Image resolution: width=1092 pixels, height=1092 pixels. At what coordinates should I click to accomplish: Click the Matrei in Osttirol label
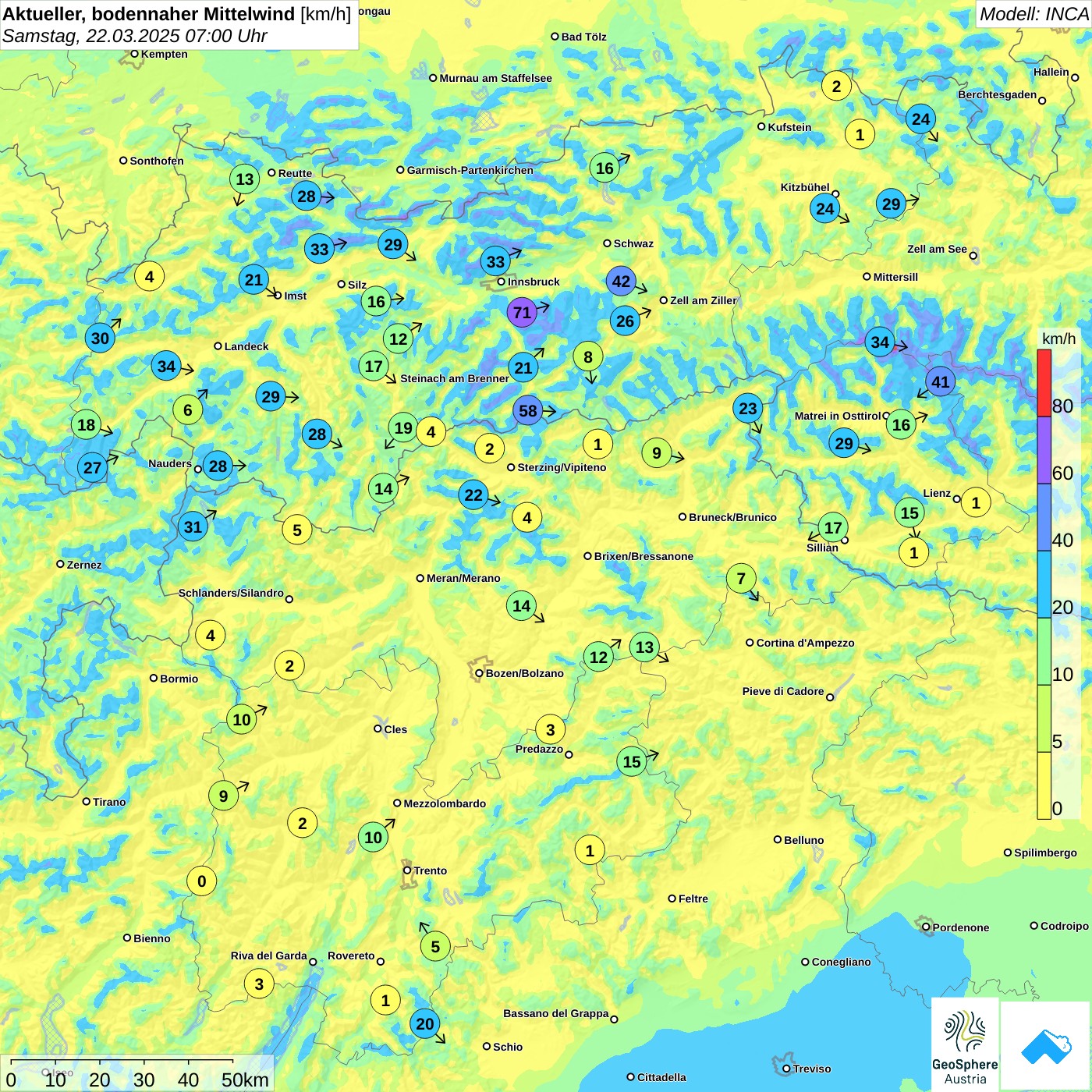tap(838, 416)
